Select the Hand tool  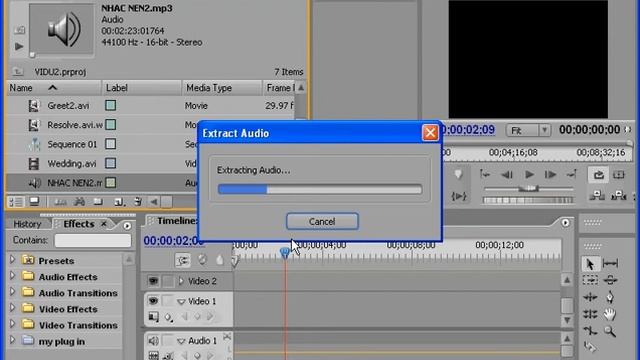610,314
